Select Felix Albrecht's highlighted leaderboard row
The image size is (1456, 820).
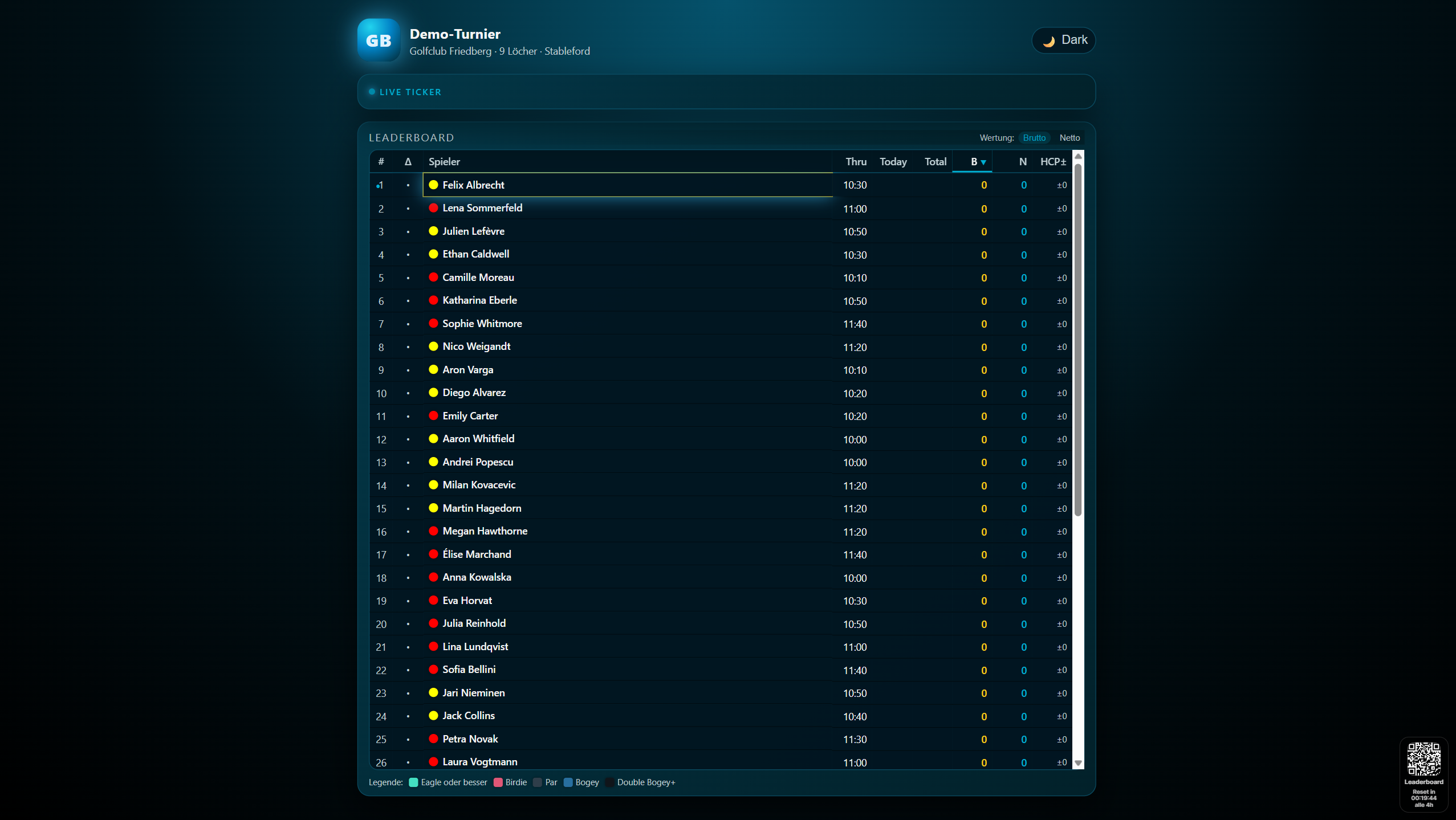tap(627, 185)
